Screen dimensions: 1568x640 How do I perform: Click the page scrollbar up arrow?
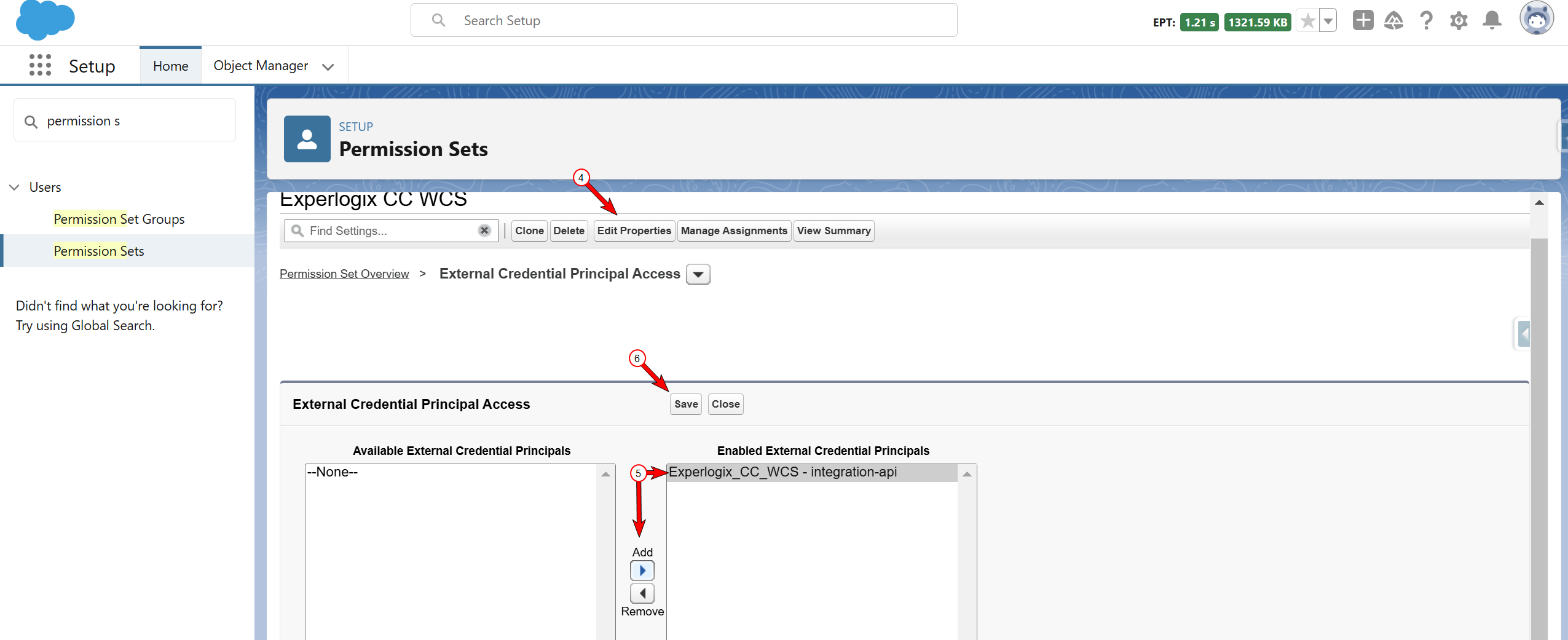(1539, 203)
